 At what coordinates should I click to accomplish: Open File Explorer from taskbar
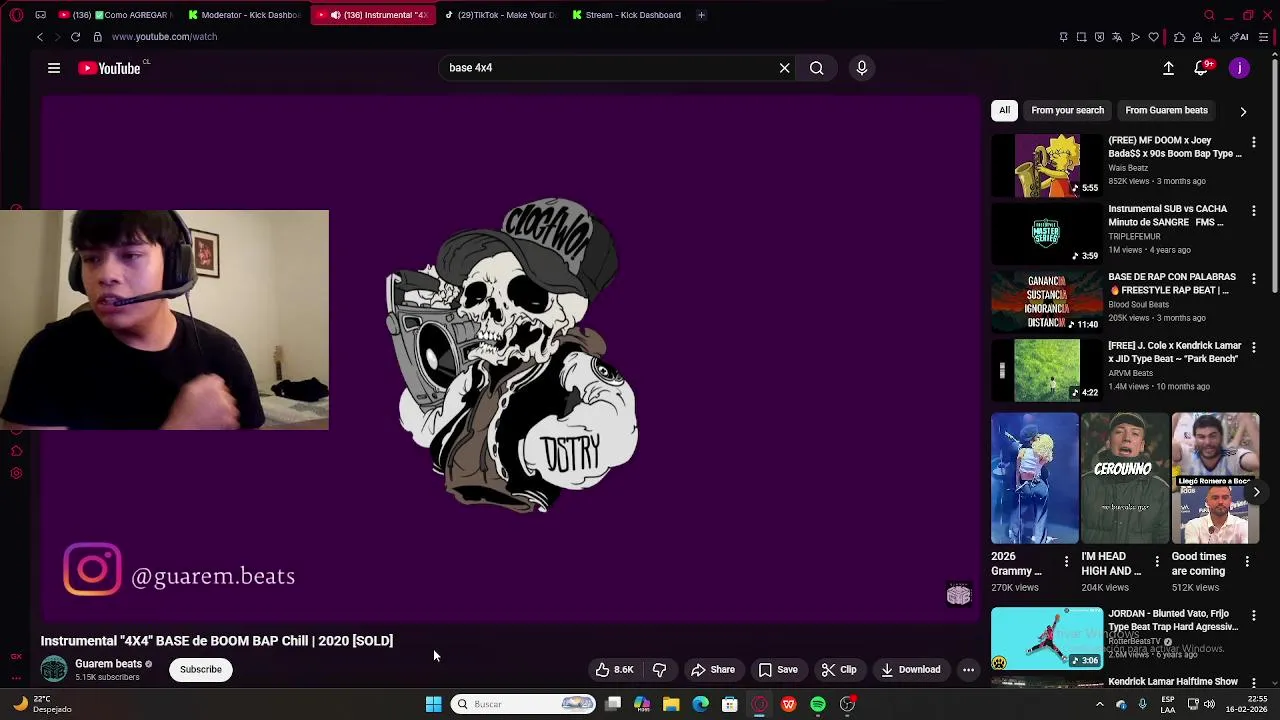671,704
